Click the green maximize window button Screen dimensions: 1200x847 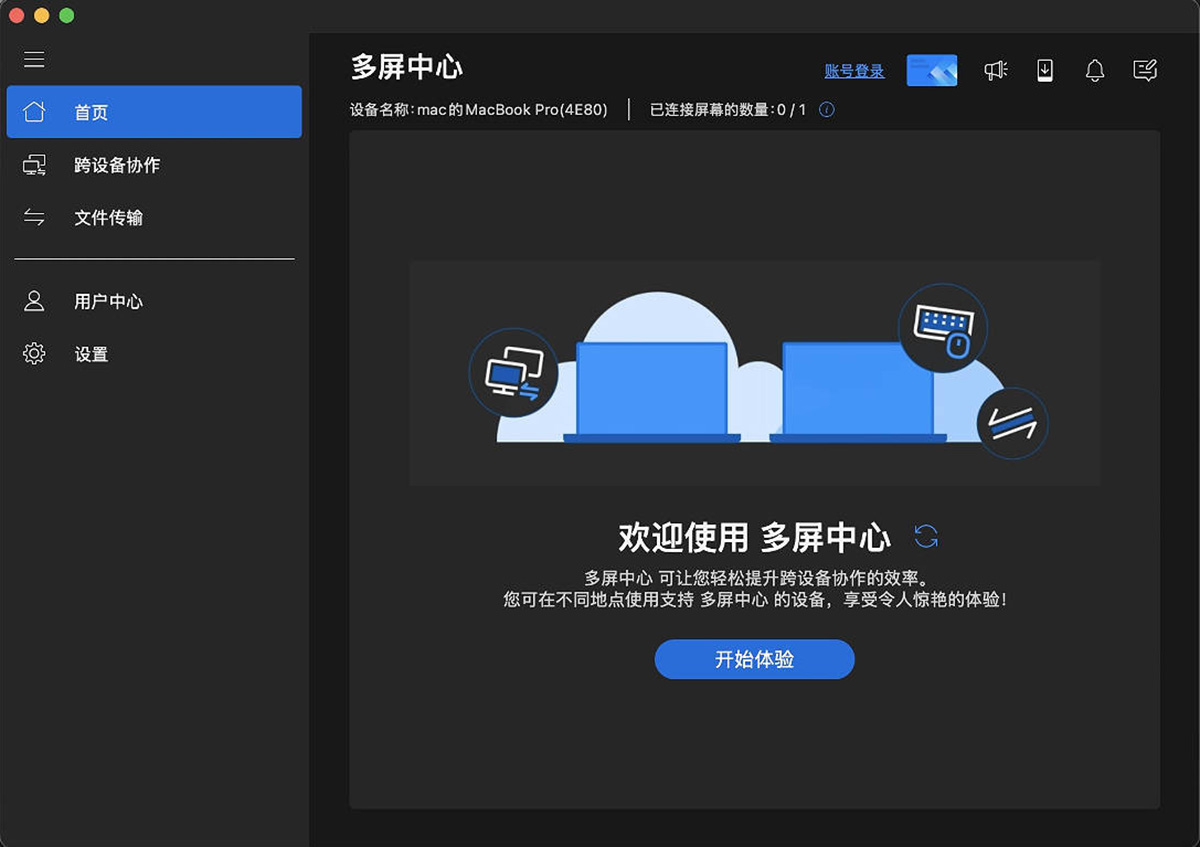tap(67, 16)
